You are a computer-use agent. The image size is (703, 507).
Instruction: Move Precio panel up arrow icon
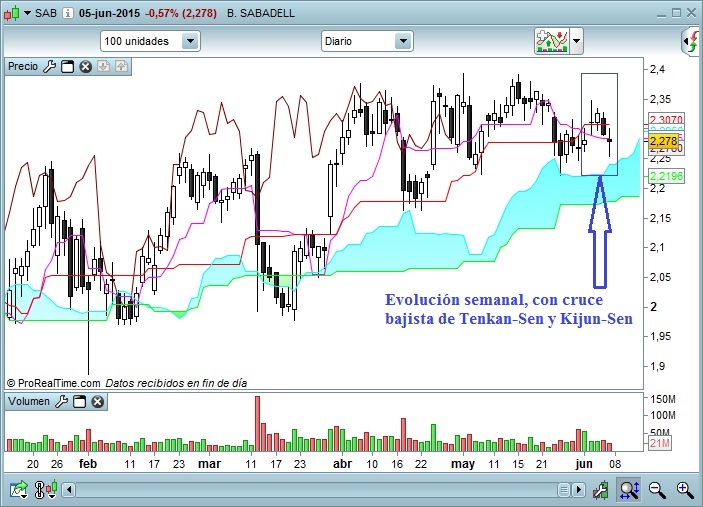coord(122,67)
